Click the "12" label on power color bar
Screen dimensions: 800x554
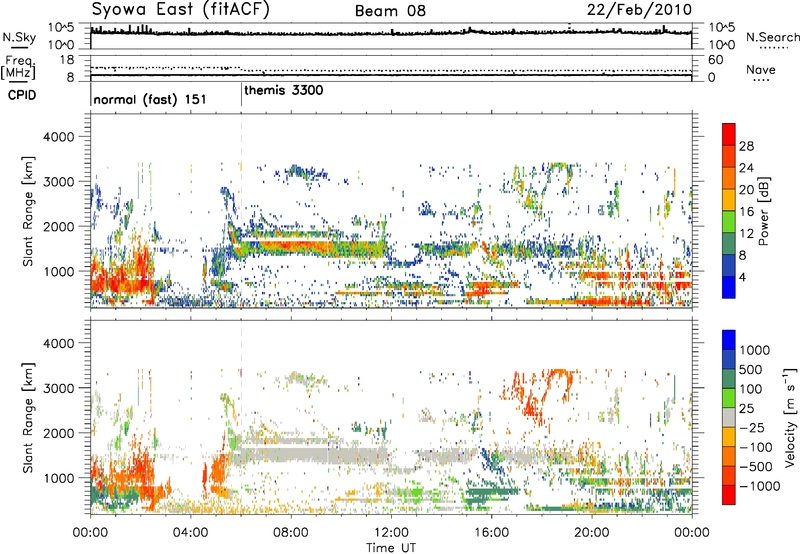[746, 234]
